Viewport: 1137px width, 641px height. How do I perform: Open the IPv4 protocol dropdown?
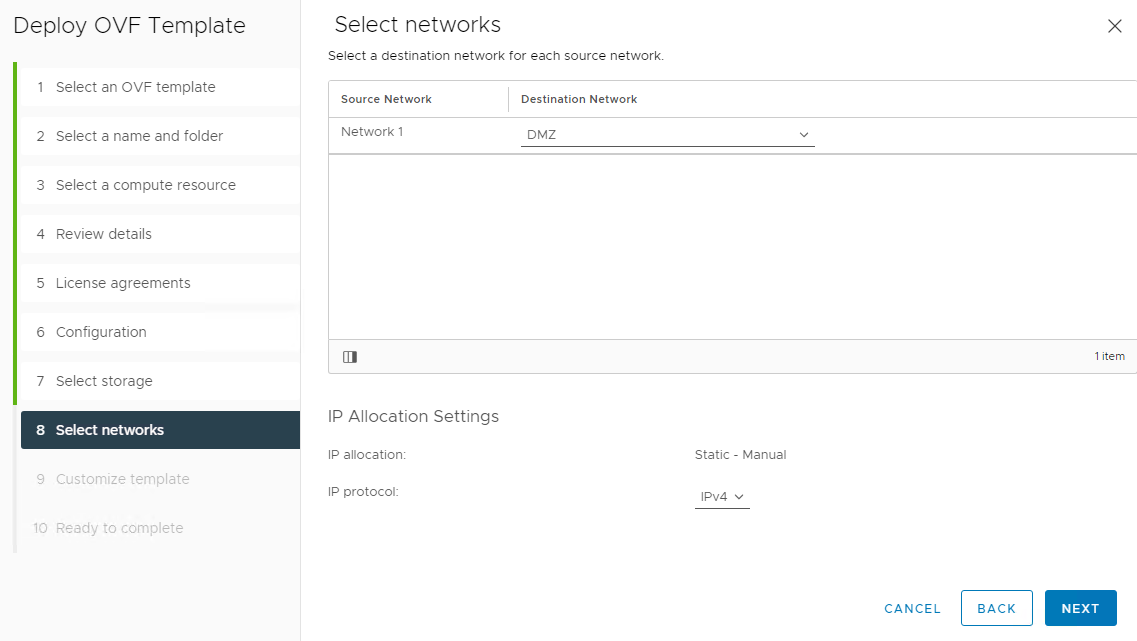pyautogui.click(x=722, y=496)
